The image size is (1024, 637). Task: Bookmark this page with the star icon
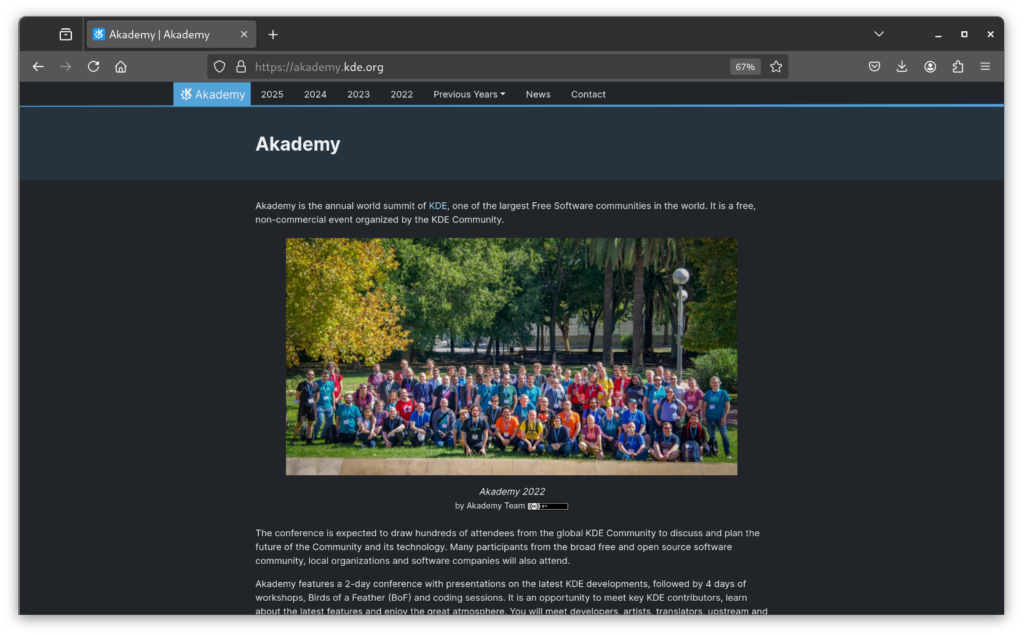(x=776, y=67)
